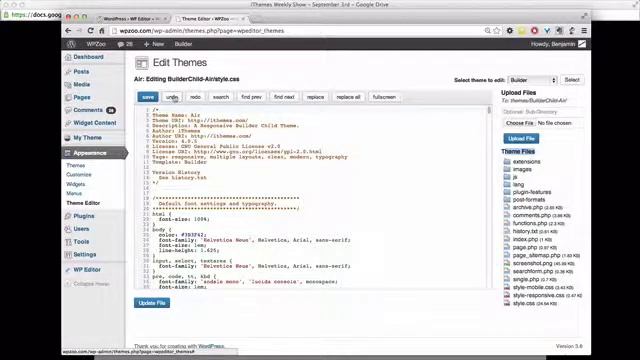
Task: Open Widgets submenu link
Action: [76, 184]
